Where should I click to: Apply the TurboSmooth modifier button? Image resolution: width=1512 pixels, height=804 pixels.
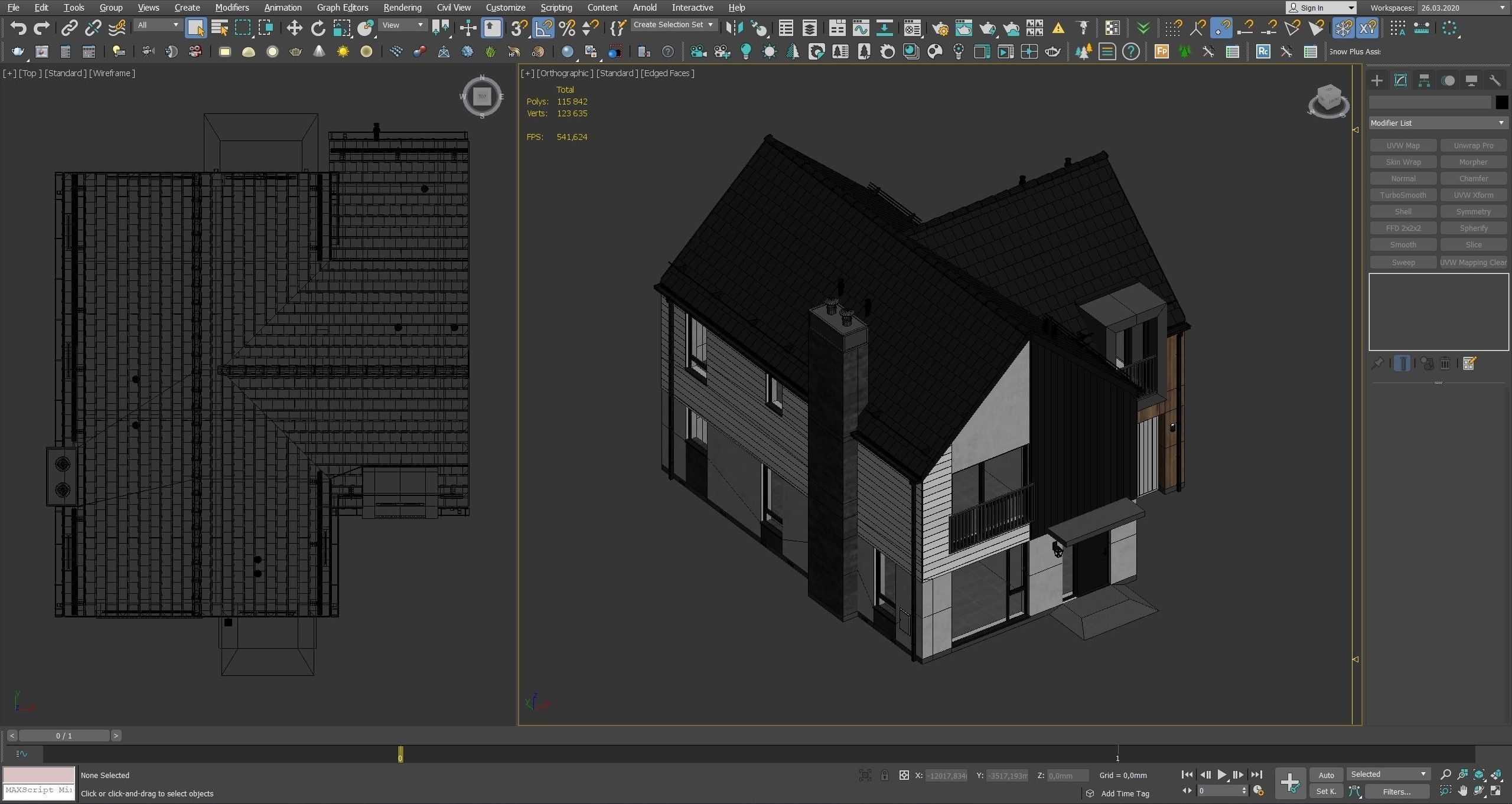pos(1403,195)
